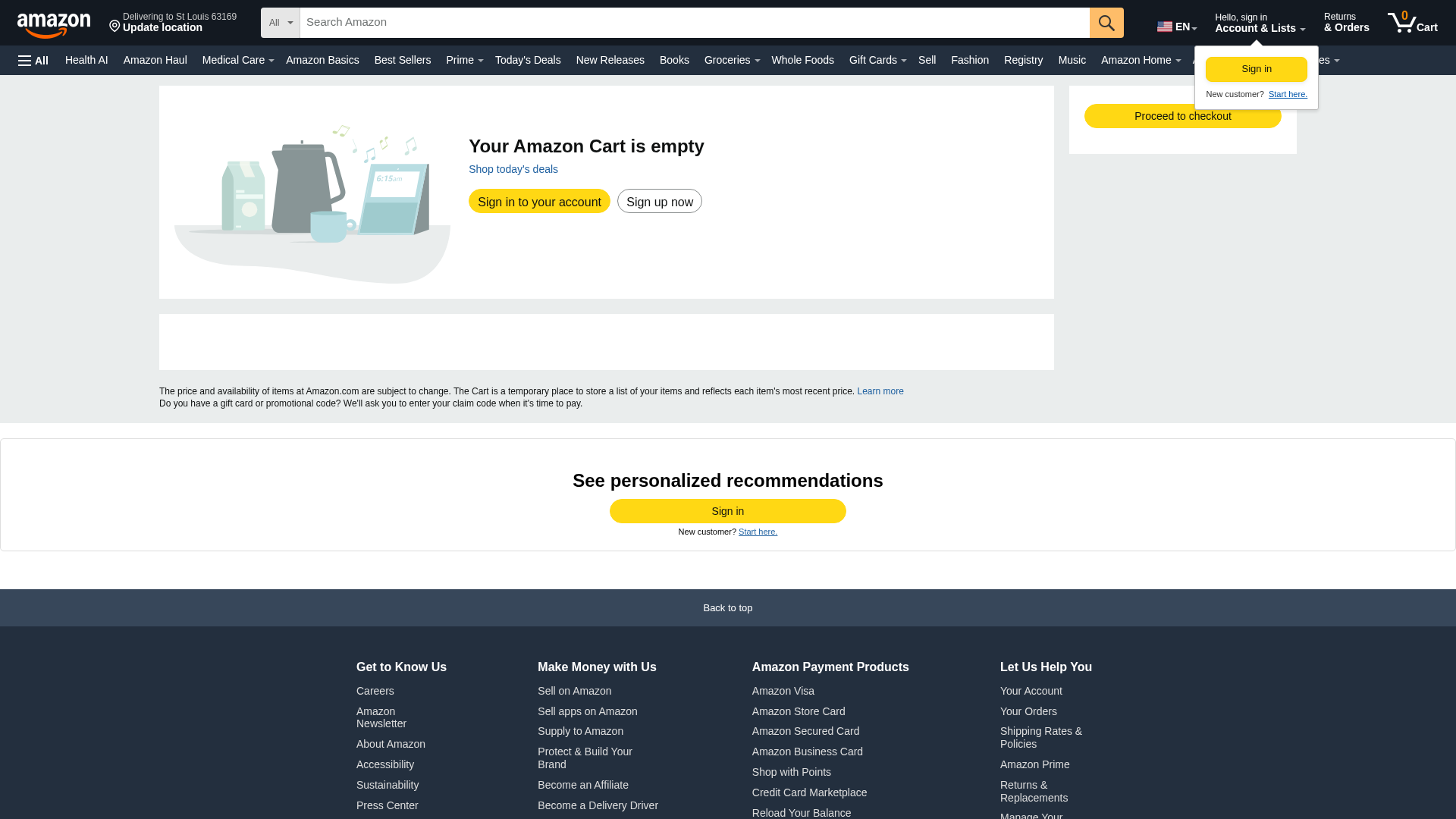The image size is (1456, 819).
Task: Open Books in nav bar
Action: [x=674, y=60]
